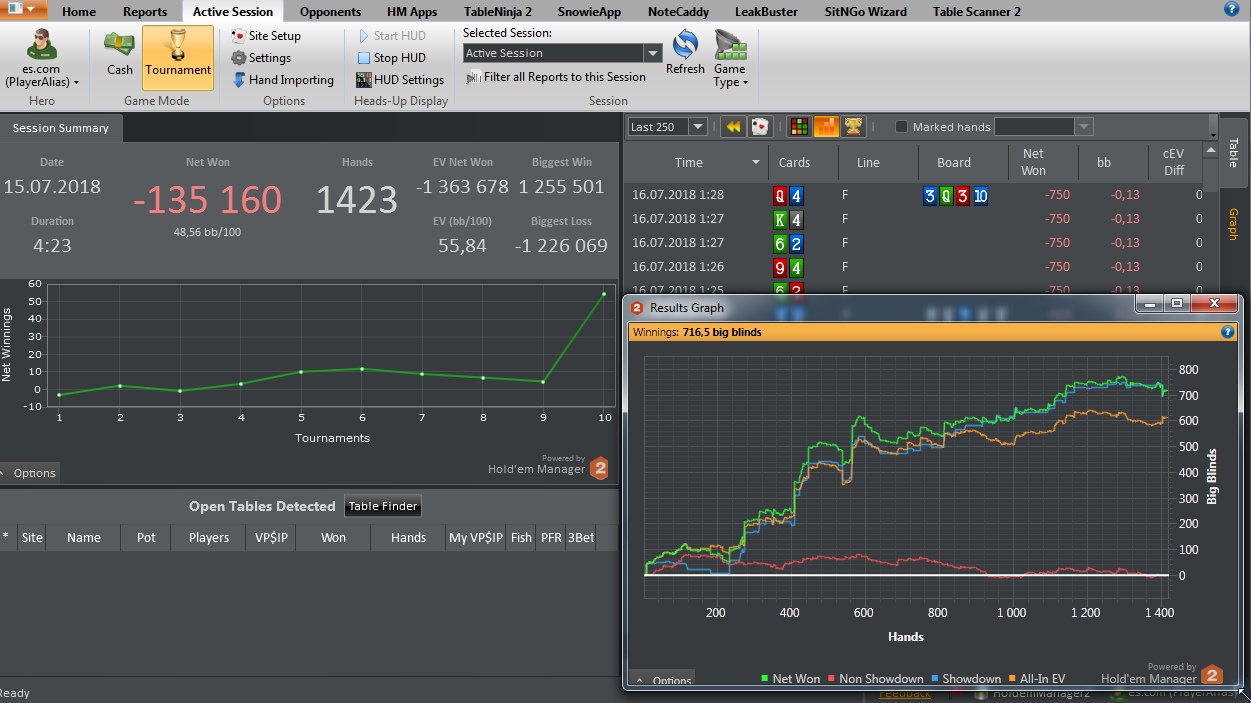The height and width of the screenshot is (703, 1251).
Task: Stop the HUD
Action: pos(390,58)
